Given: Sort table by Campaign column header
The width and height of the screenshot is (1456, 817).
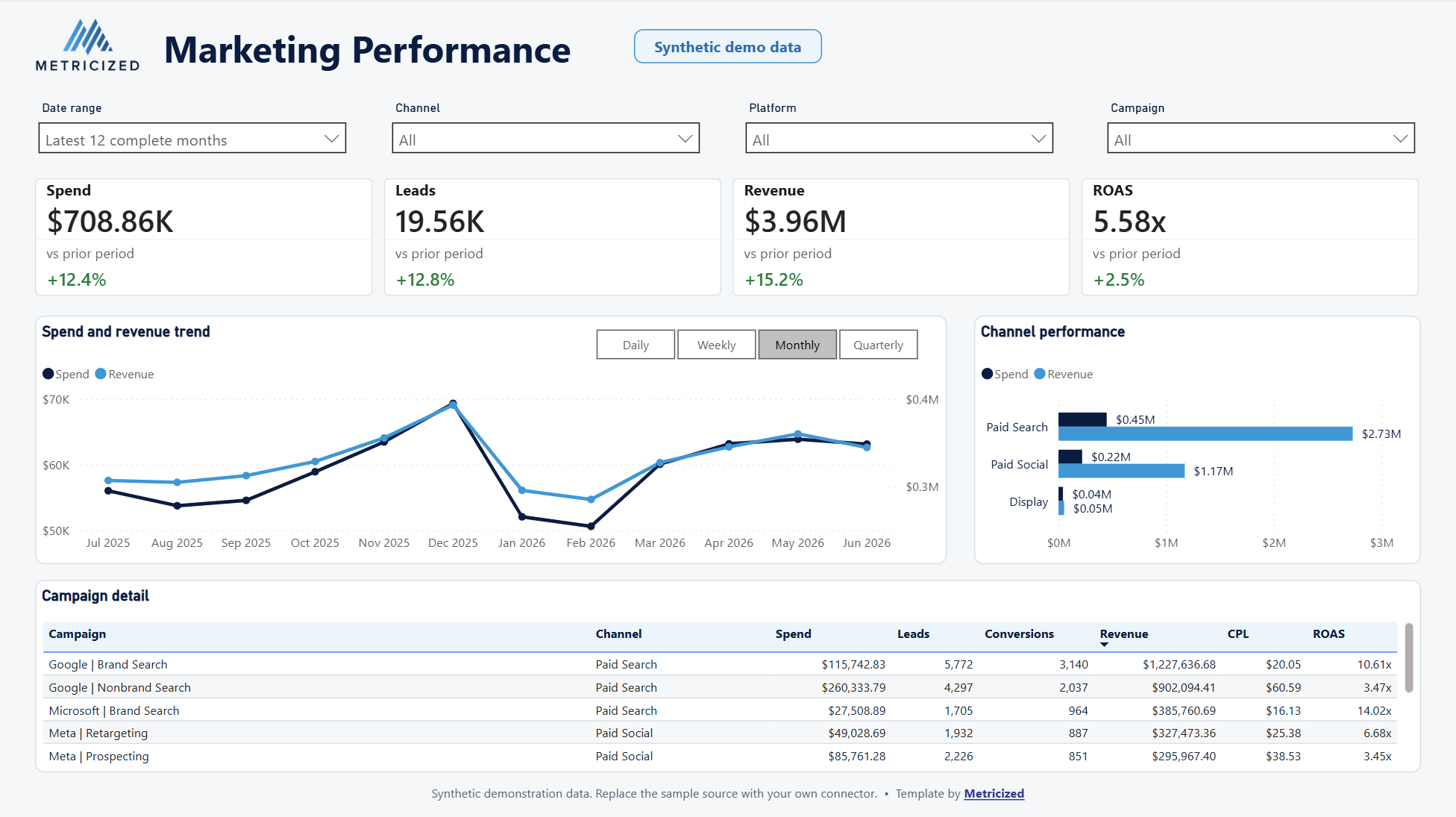Looking at the screenshot, I should tap(78, 633).
